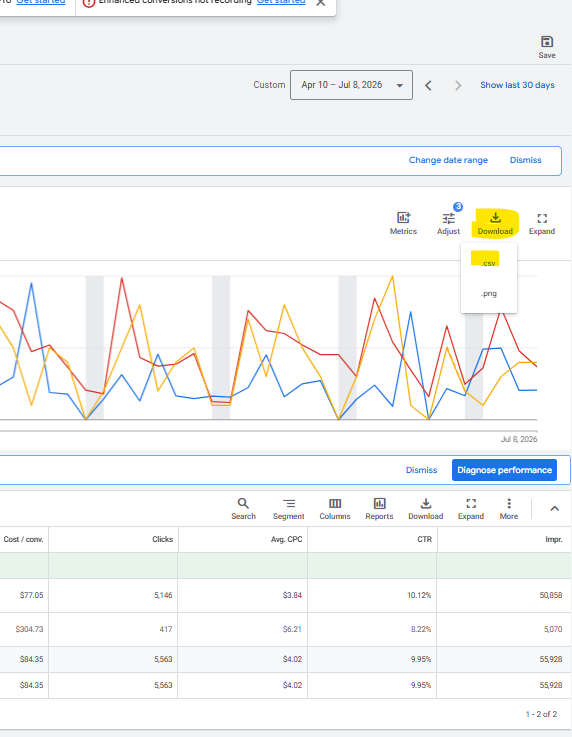The image size is (572, 737).
Task: Click the chart Download icon
Action: (495, 218)
